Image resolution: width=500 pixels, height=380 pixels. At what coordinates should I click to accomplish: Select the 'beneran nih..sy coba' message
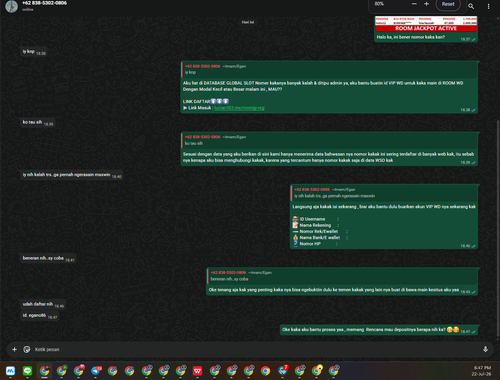(48, 258)
